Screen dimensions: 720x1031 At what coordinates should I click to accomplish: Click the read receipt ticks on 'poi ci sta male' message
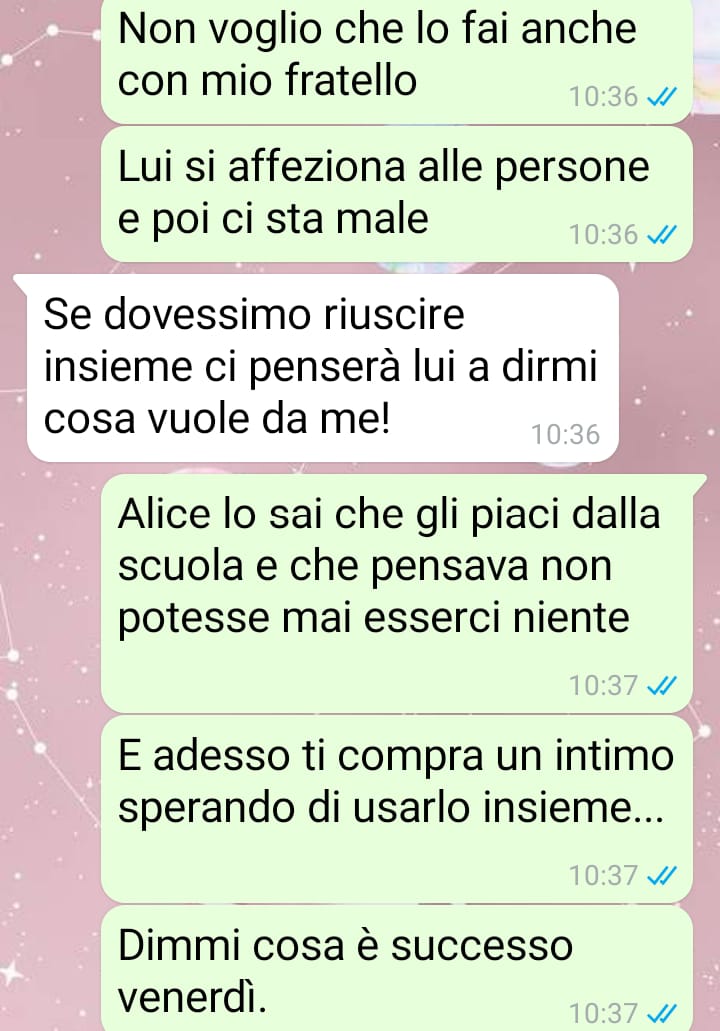point(661,235)
